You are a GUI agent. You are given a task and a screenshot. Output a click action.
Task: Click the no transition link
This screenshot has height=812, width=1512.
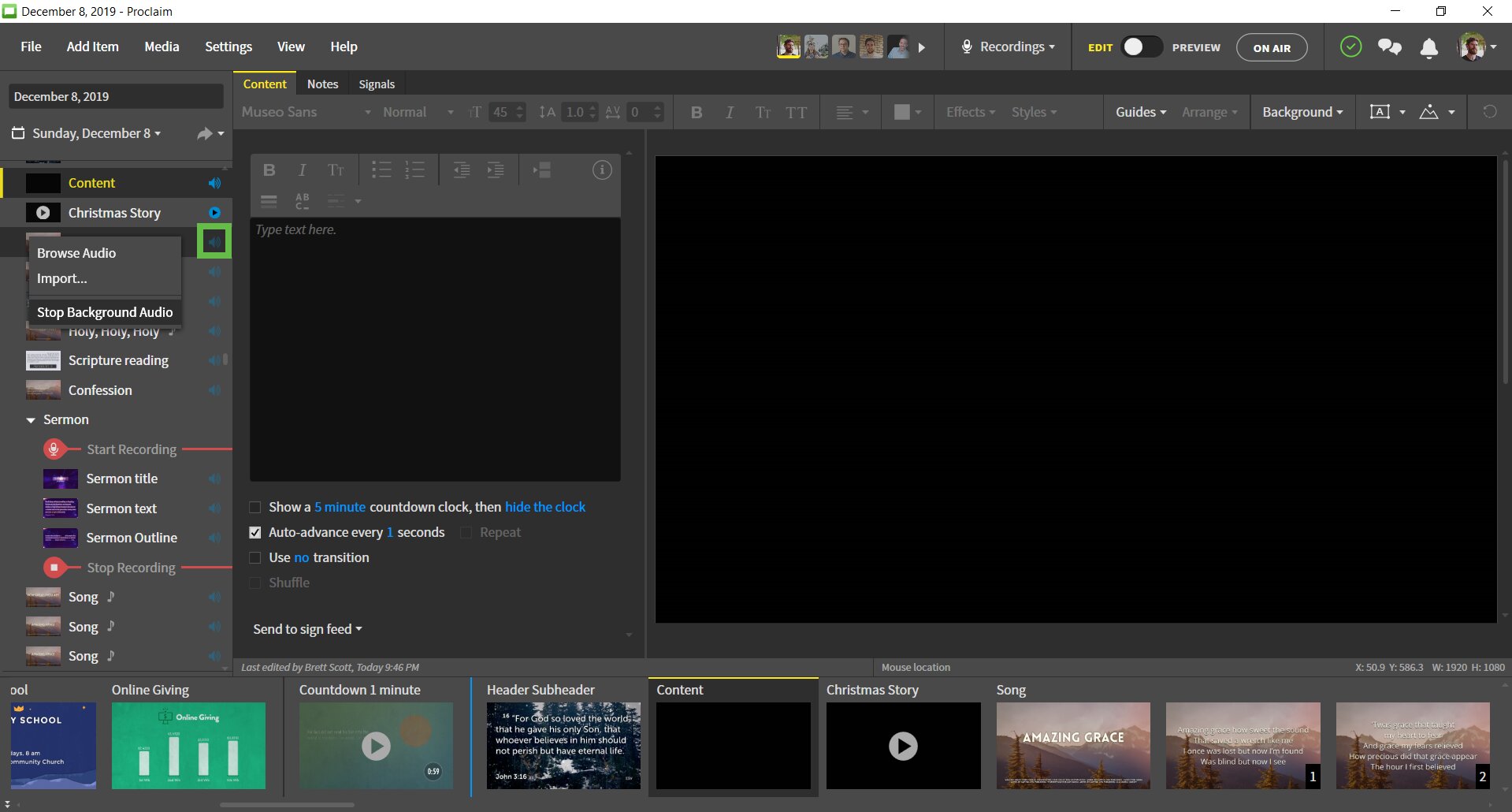tap(302, 557)
